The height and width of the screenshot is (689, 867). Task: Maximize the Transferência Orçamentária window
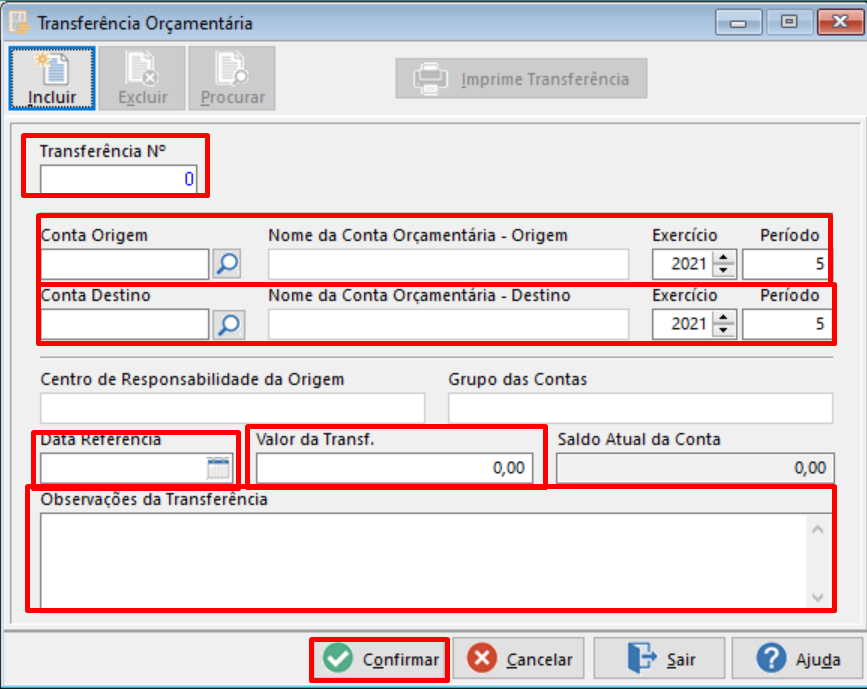pos(789,23)
